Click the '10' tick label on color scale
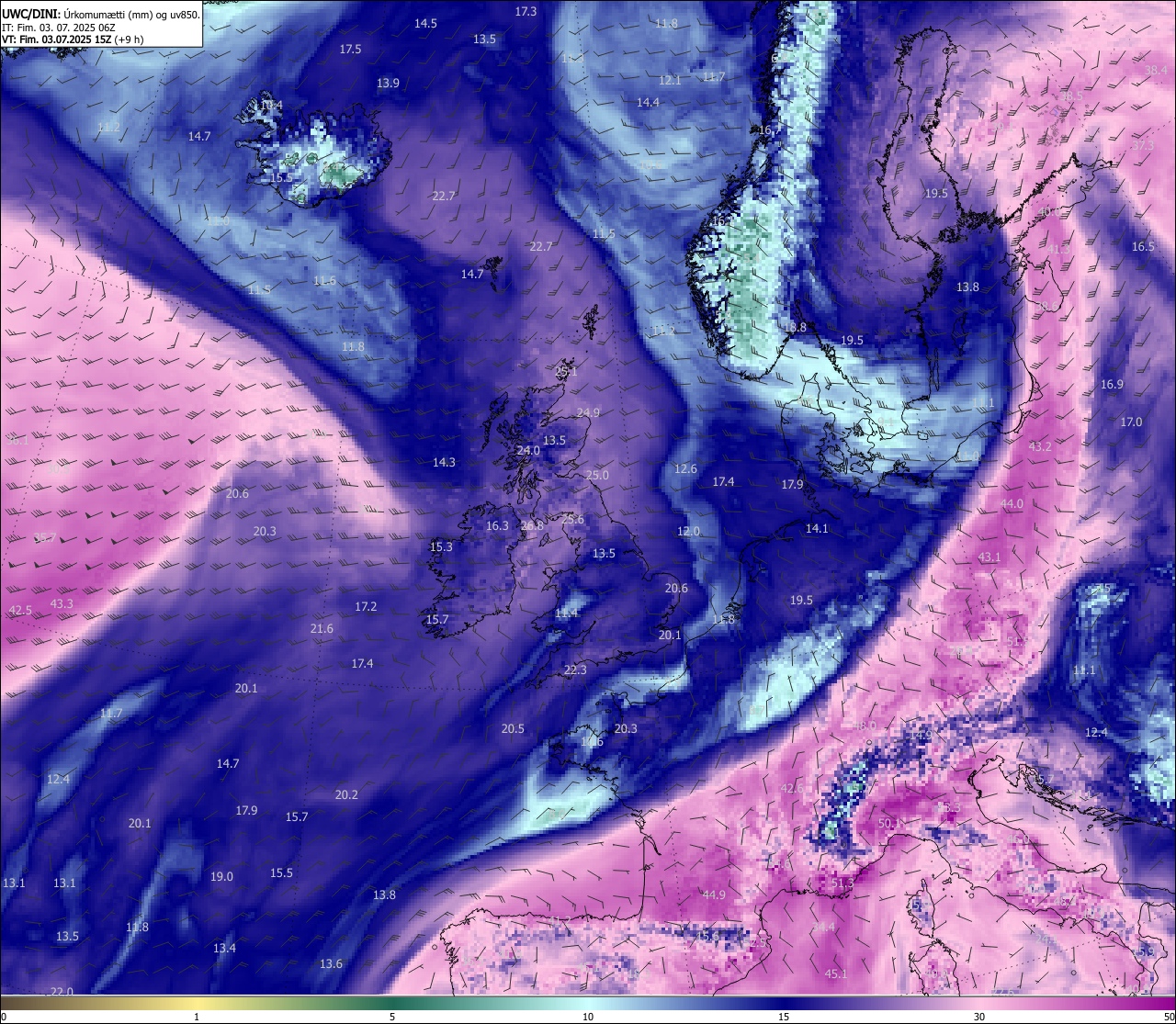Viewport: 1176px width, 1024px height. click(x=588, y=1017)
